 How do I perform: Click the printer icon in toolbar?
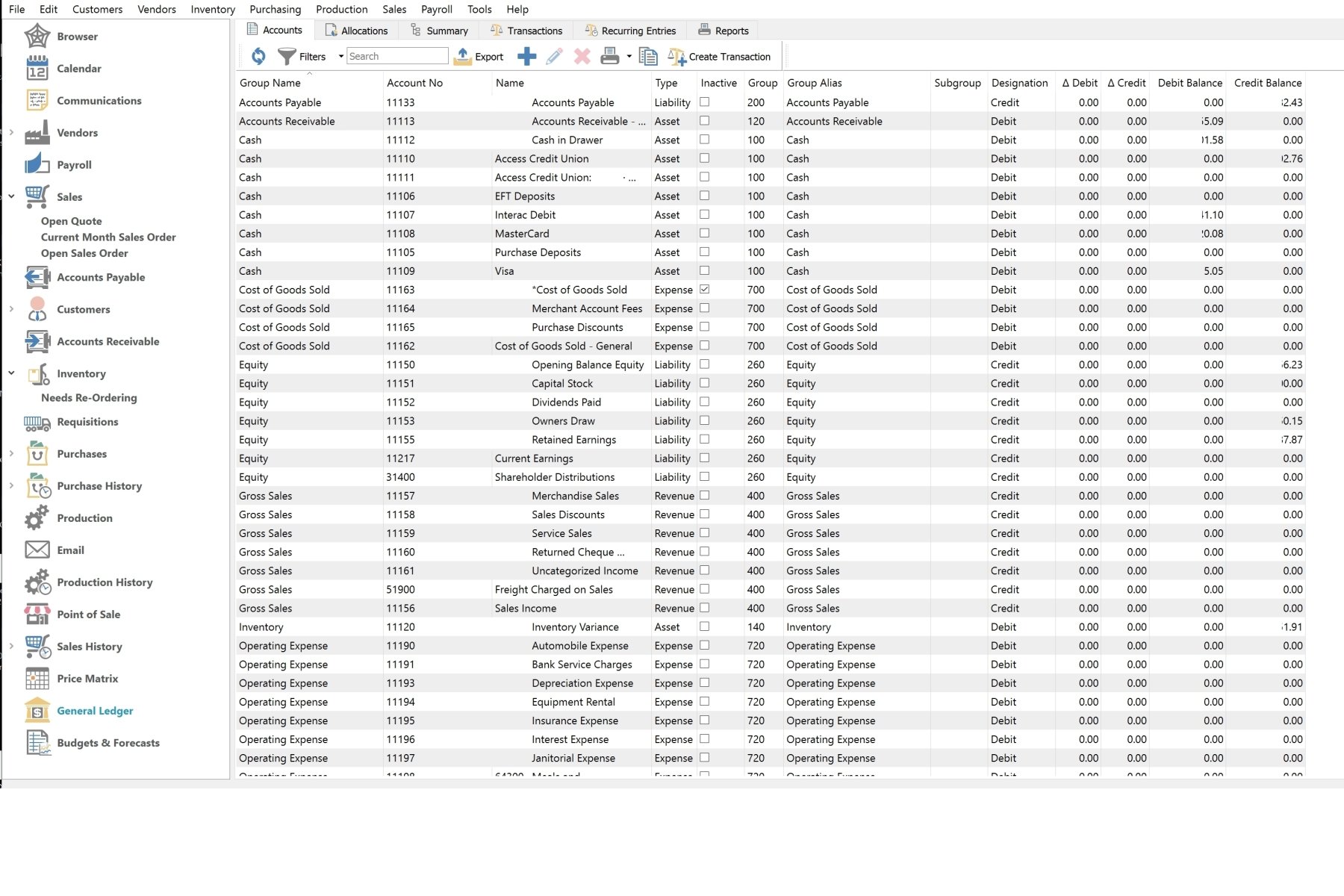[x=610, y=56]
